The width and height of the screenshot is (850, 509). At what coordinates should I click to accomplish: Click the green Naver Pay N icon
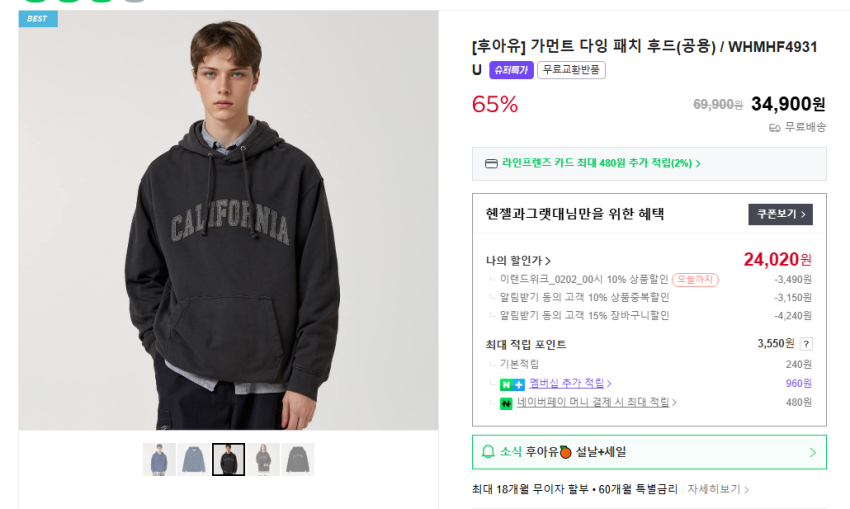506,403
